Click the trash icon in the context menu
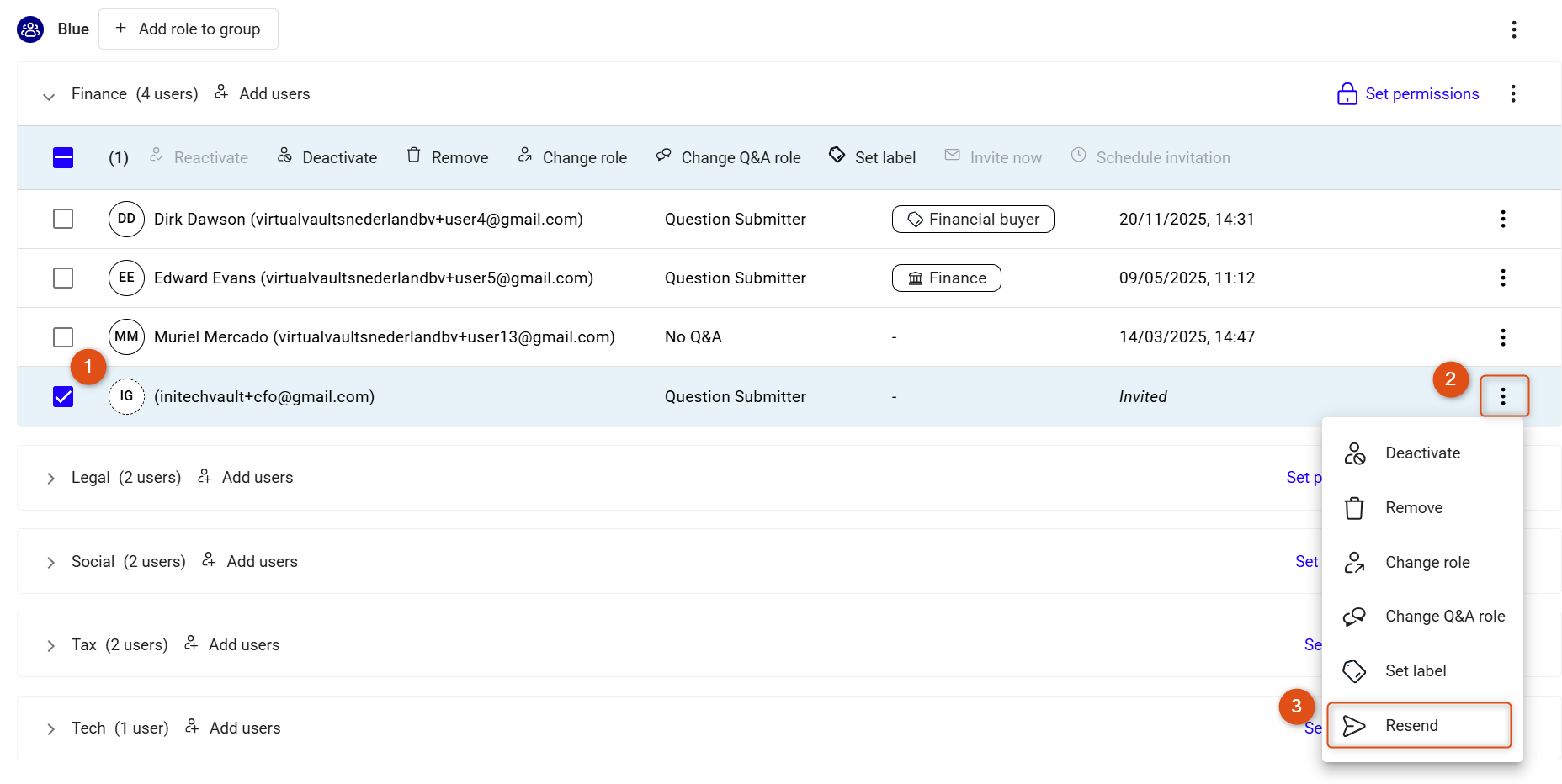 [1354, 508]
